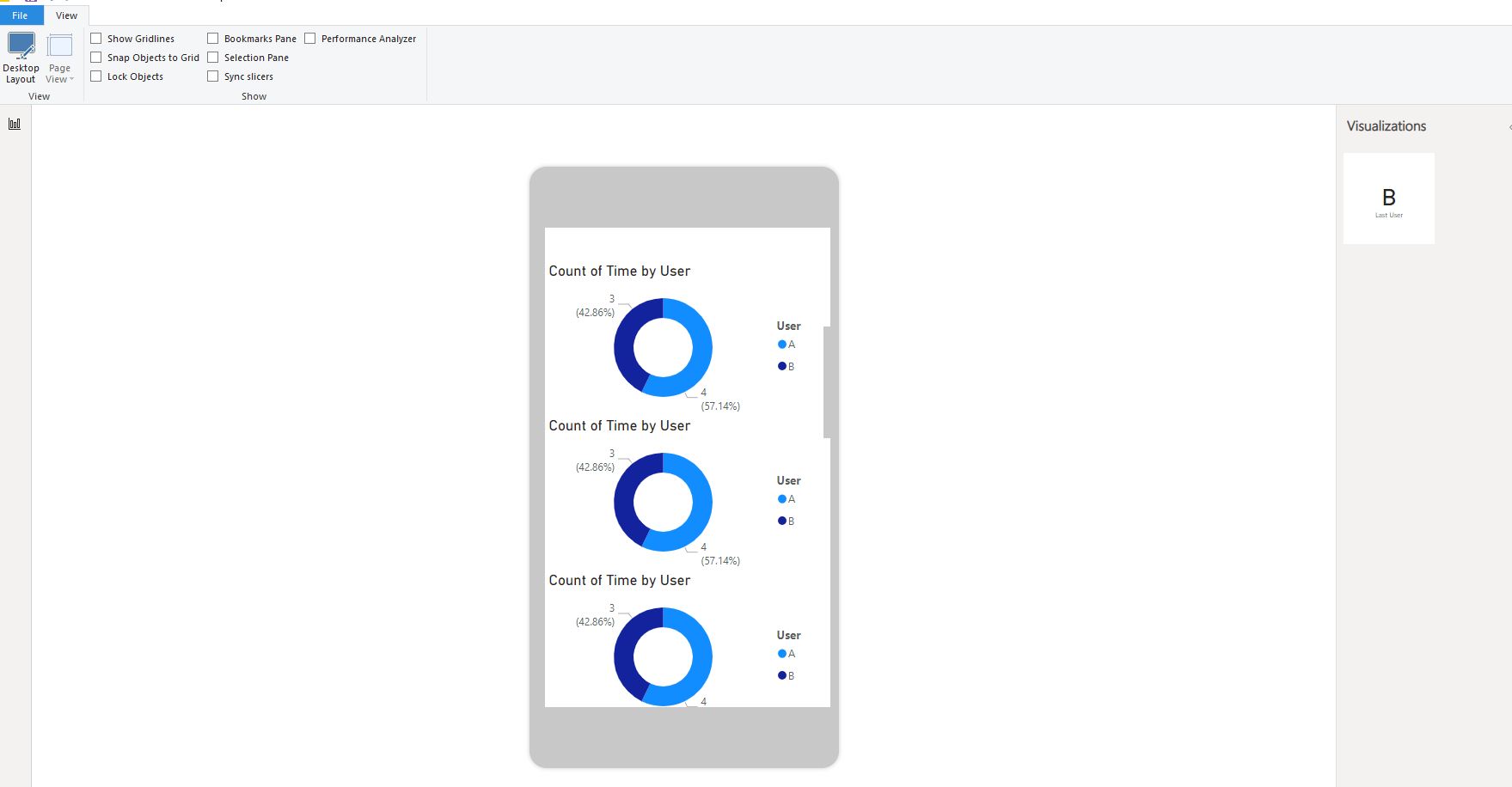
Task: Enable the Show Gridlines checkbox
Action: tap(96, 39)
